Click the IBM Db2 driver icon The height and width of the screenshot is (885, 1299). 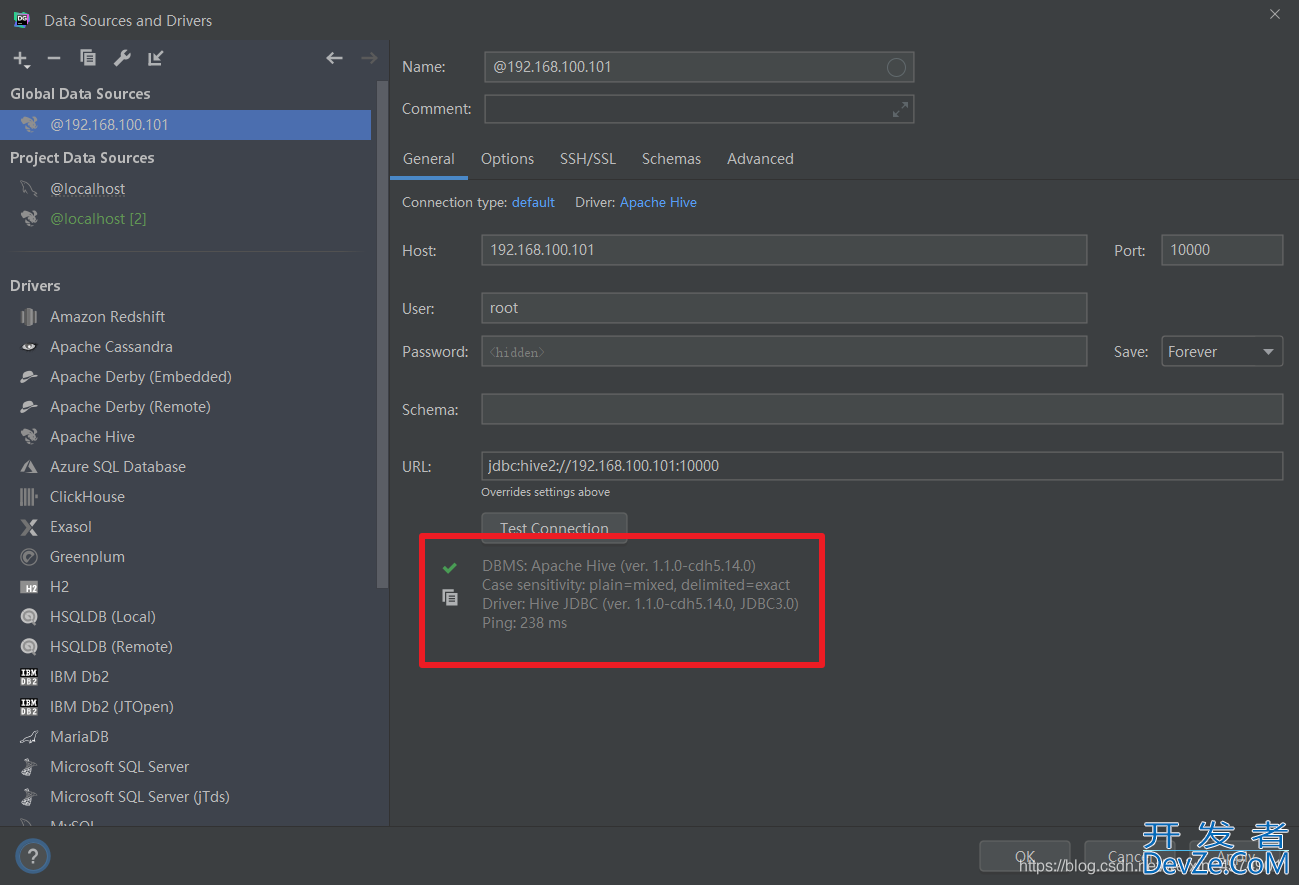tap(29, 677)
